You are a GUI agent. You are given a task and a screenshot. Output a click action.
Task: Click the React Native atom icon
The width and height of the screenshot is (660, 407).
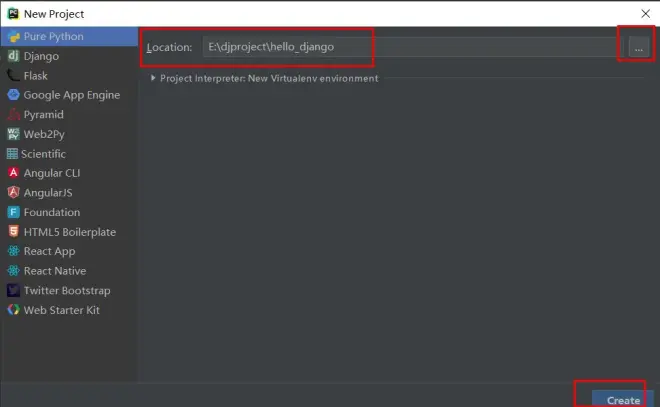[13, 271]
